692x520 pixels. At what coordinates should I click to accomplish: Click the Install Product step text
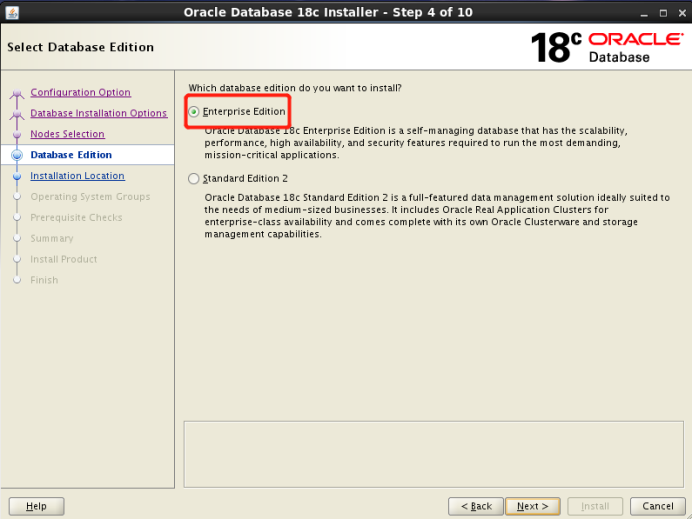click(64, 259)
